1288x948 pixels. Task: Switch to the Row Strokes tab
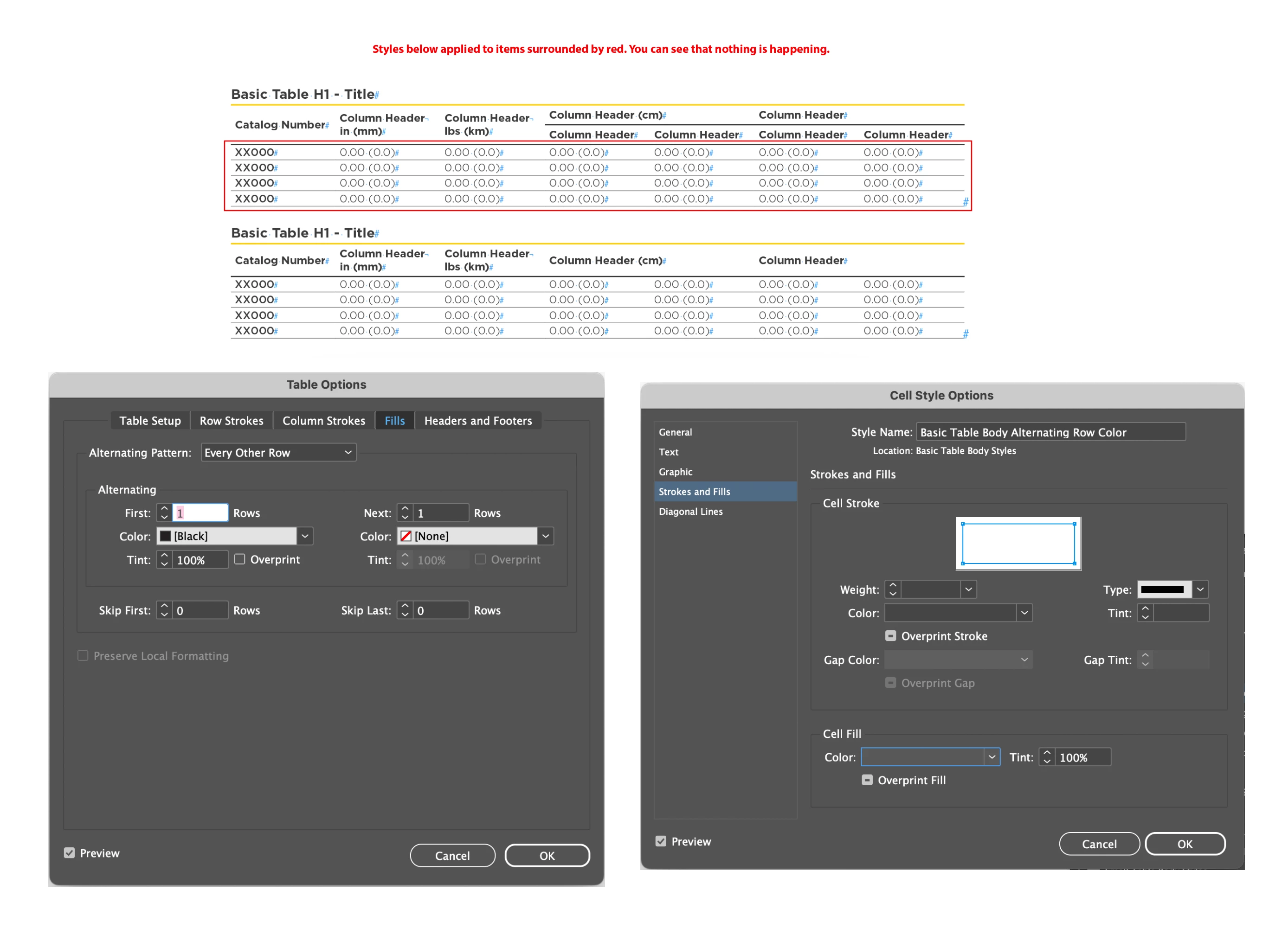point(232,421)
